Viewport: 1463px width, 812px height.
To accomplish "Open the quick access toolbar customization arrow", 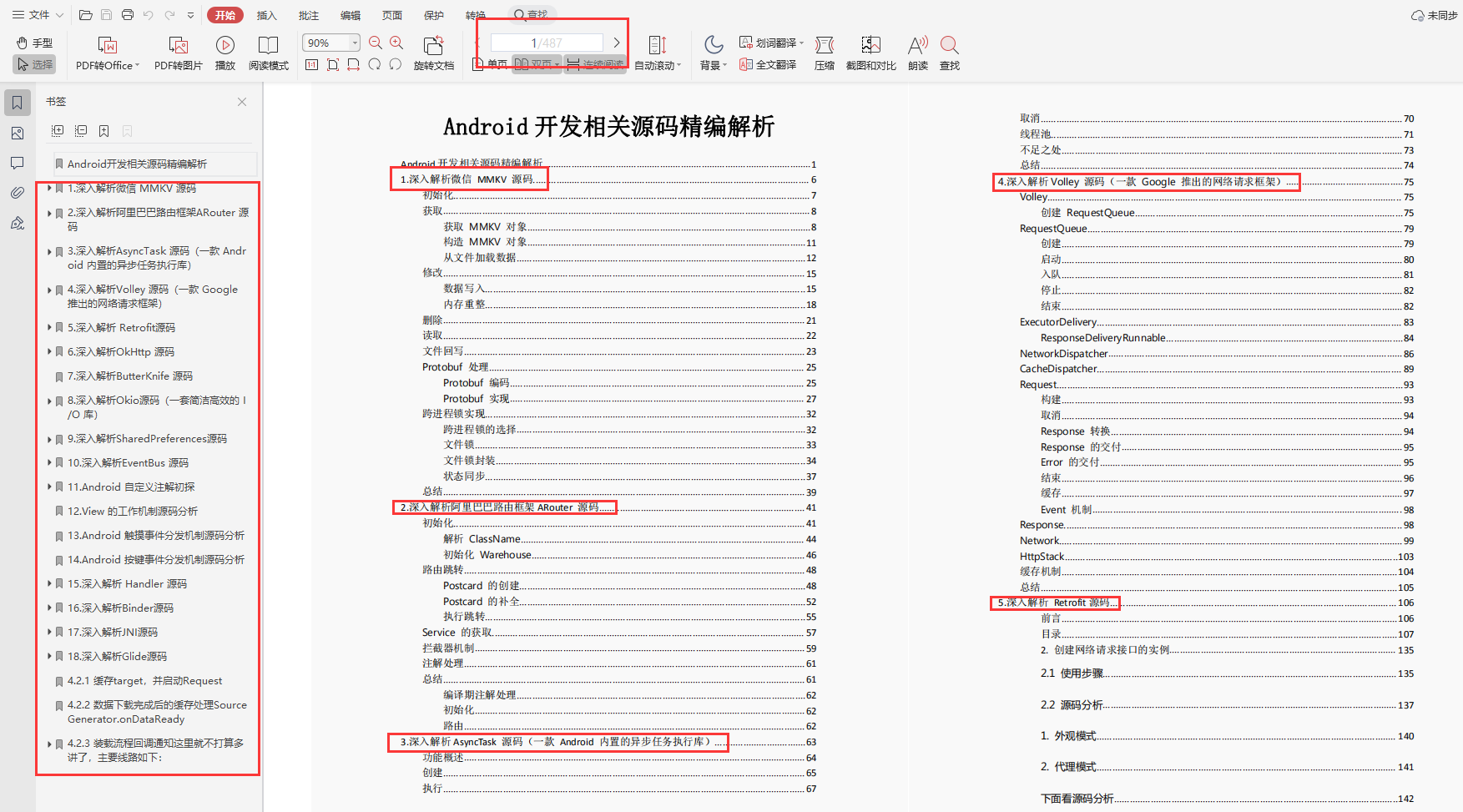I will click(x=191, y=15).
